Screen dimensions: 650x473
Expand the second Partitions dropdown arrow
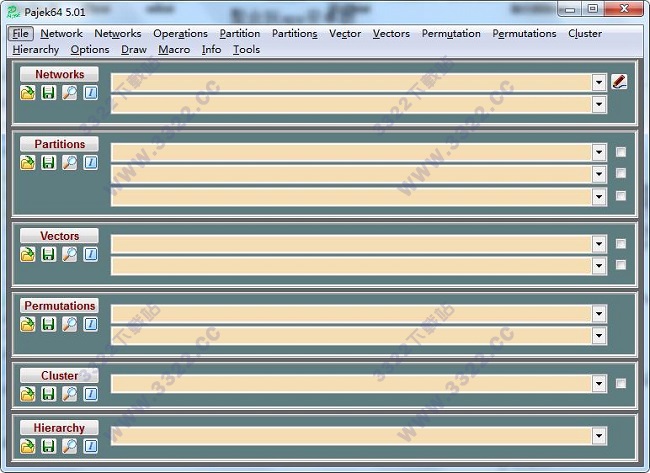[599, 174]
